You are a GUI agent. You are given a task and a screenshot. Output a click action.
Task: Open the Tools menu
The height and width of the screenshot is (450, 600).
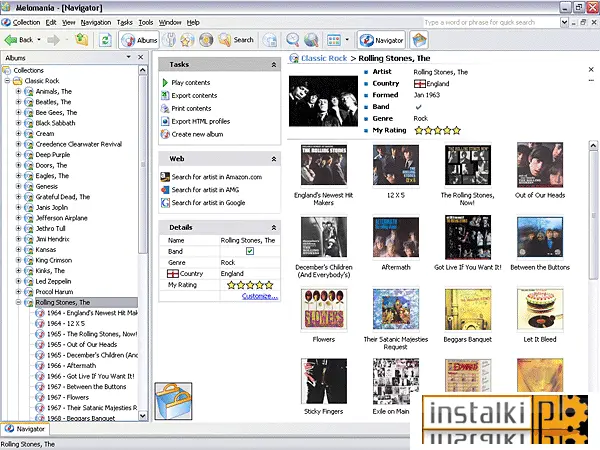point(145,23)
